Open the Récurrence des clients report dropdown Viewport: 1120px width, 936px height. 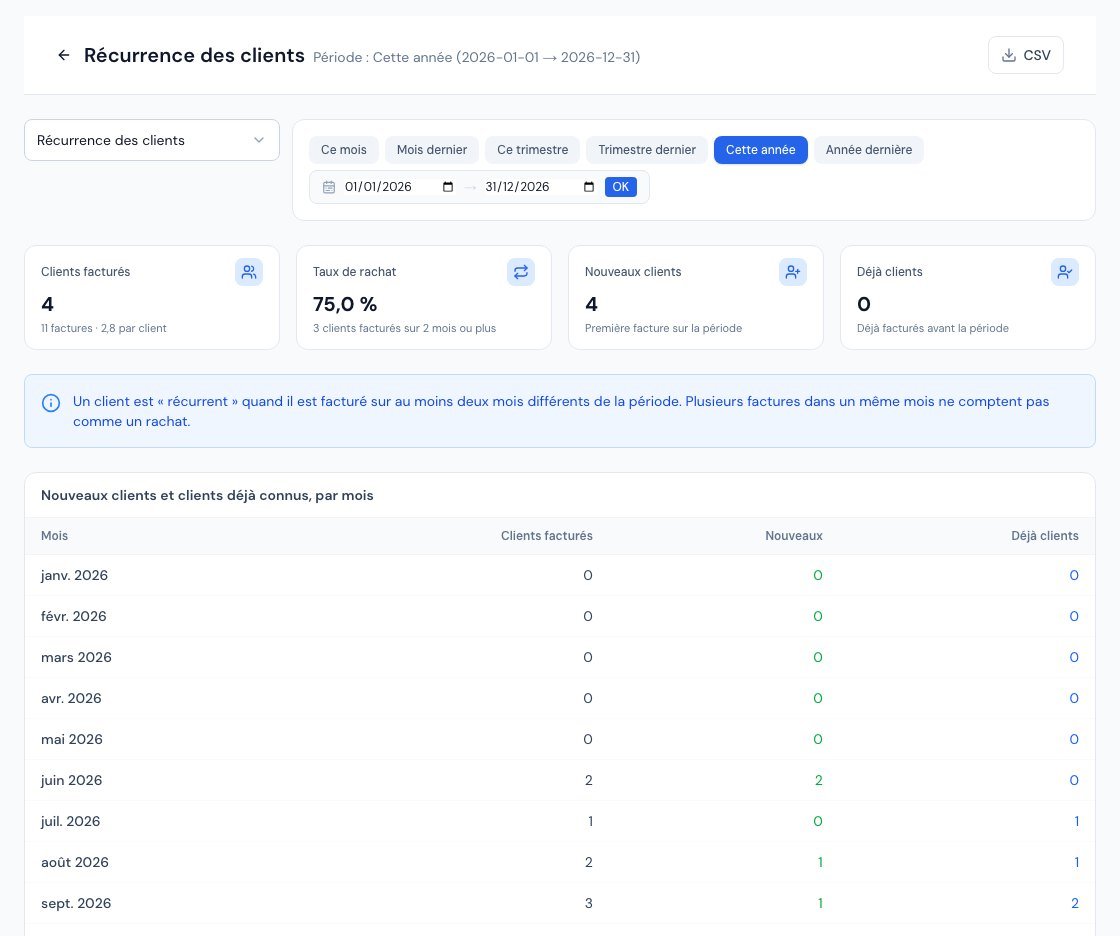tap(152, 140)
